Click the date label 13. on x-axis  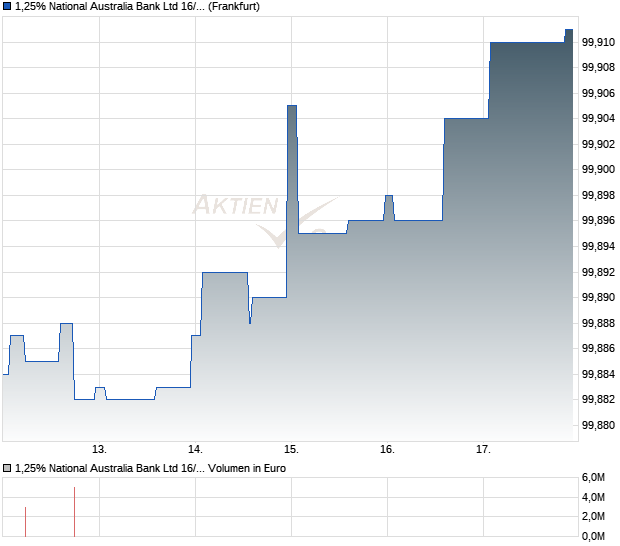[99, 450]
